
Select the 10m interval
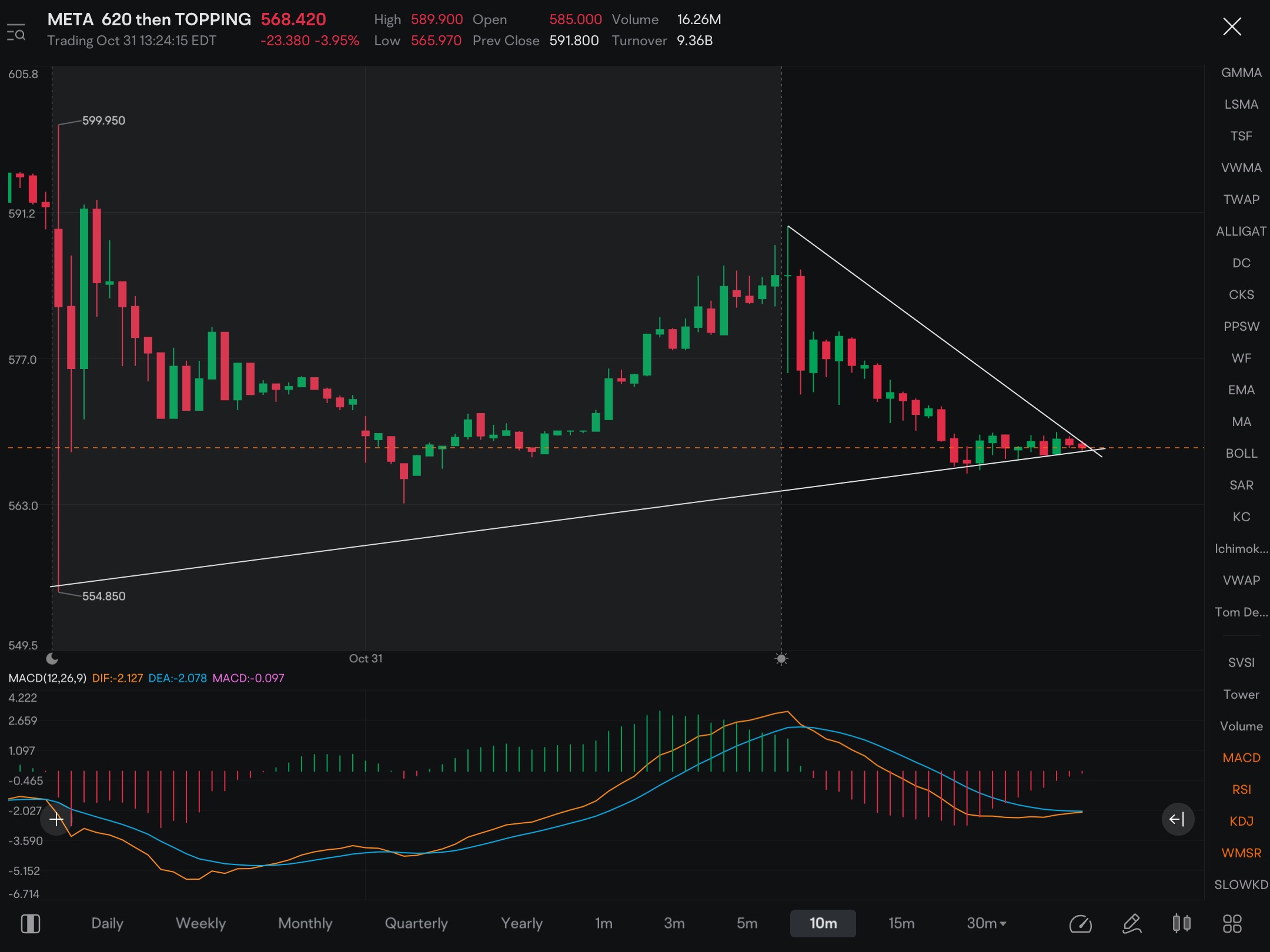[x=823, y=924]
